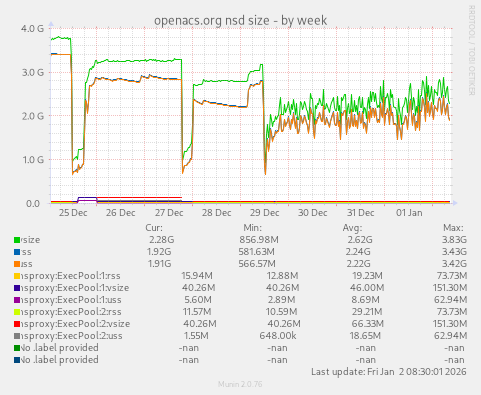Click the vsize average '2.62G'
Image resolution: width=481 pixels, height=395 pixels.
click(360, 240)
